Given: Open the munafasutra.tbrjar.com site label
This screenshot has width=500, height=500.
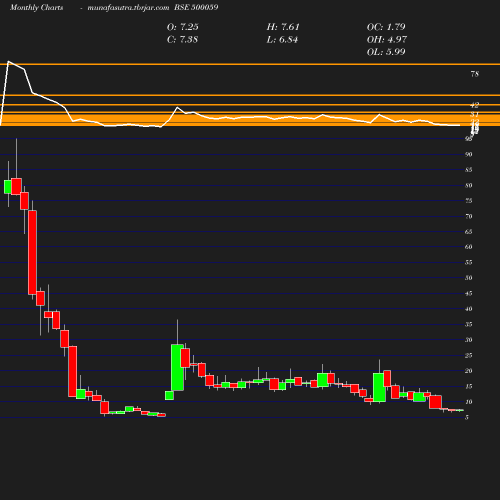Looking at the screenshot, I should coord(128,8).
